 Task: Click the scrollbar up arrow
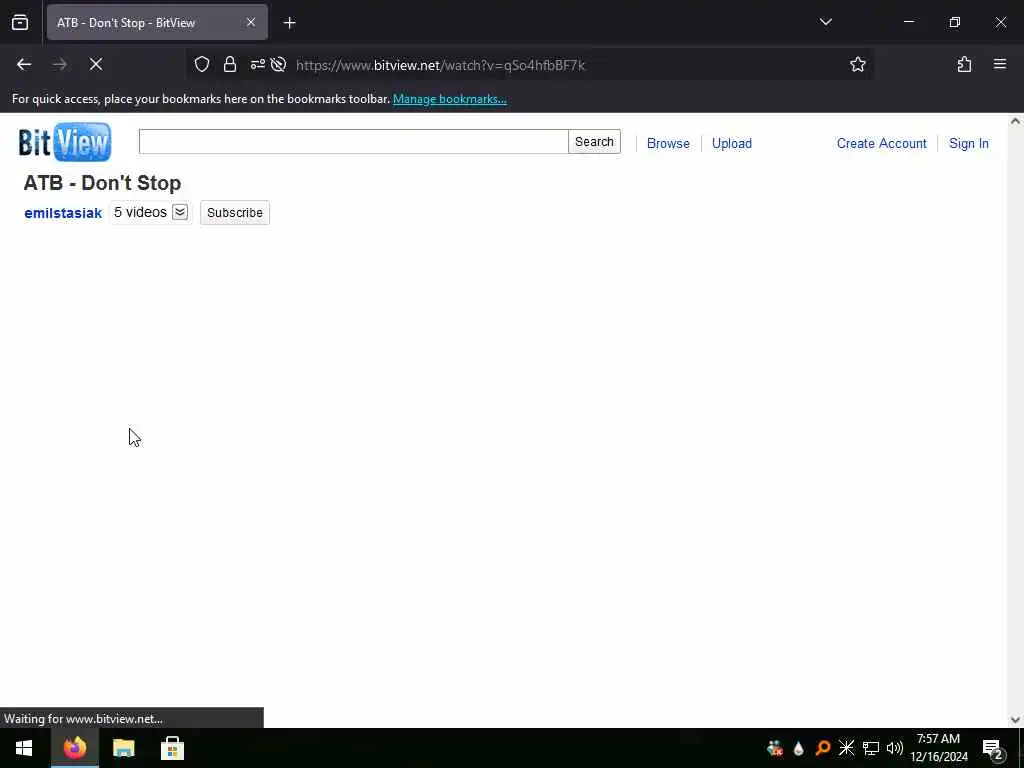(x=1015, y=121)
